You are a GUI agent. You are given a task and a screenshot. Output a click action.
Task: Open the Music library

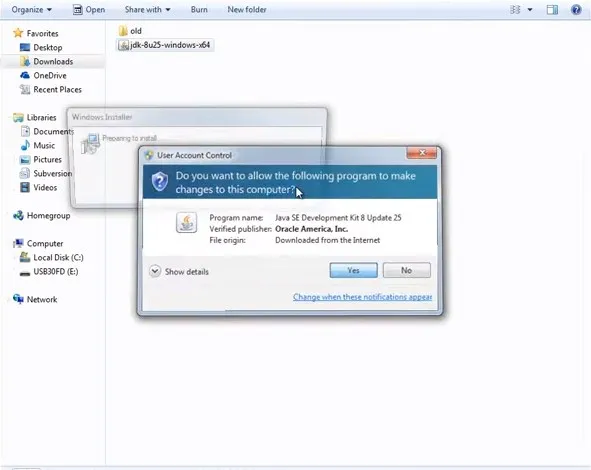pos(44,145)
